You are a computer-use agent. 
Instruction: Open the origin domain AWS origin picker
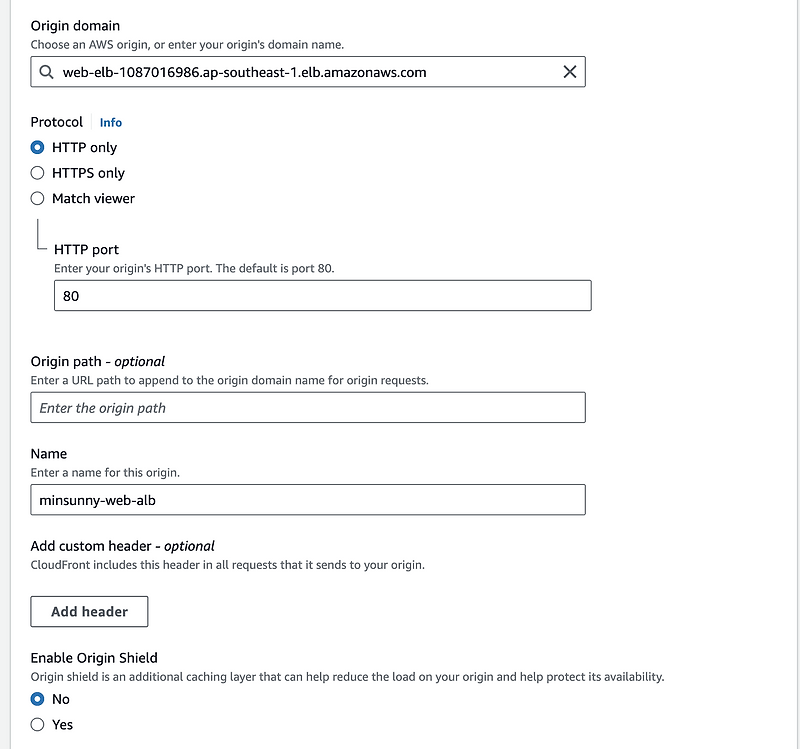pos(300,71)
